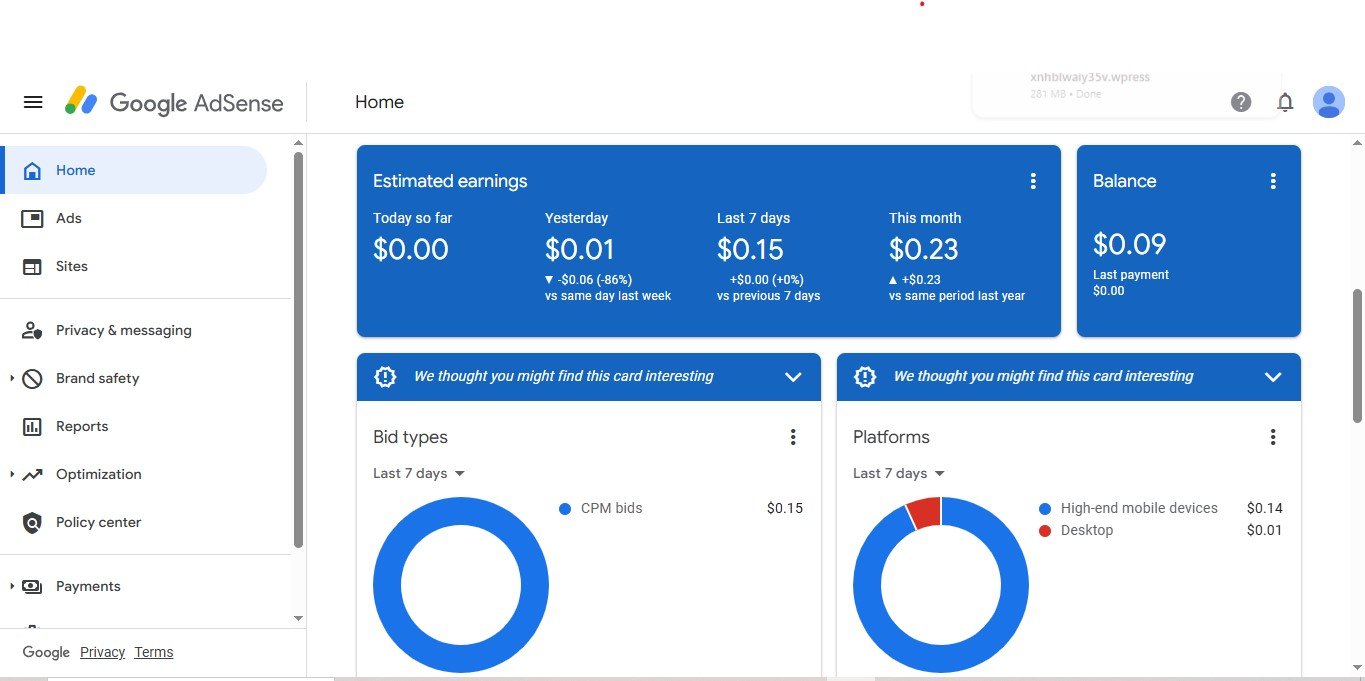Go to Reports in the sidebar
Screen dimensions: 1365x681
click(81, 426)
